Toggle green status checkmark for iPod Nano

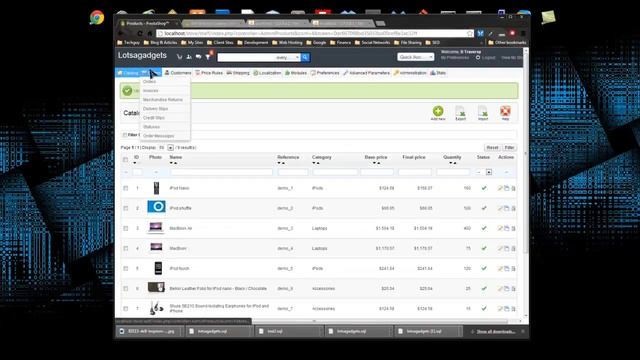click(x=484, y=188)
